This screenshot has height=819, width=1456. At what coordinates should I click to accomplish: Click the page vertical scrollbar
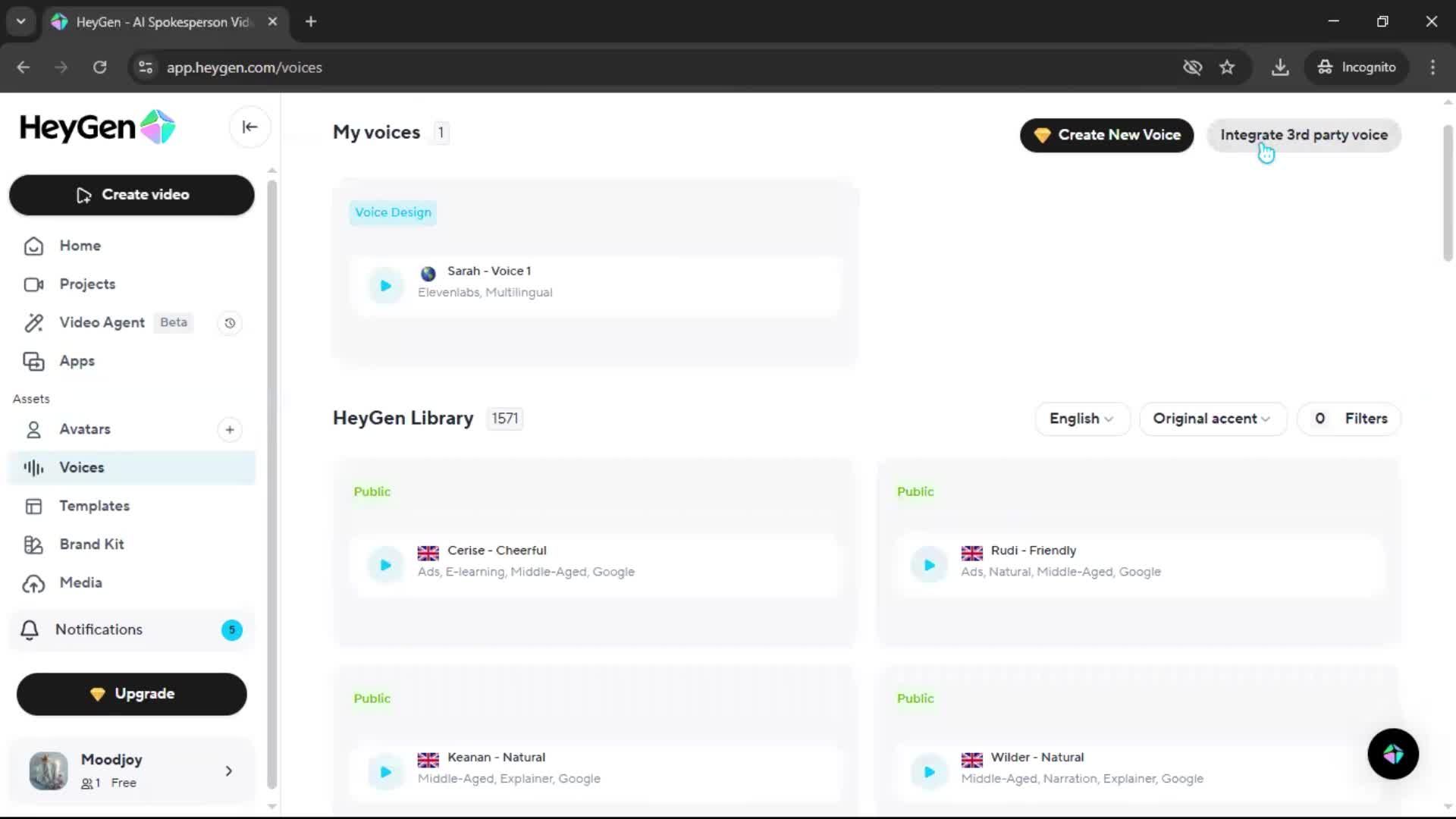[x=1447, y=193]
